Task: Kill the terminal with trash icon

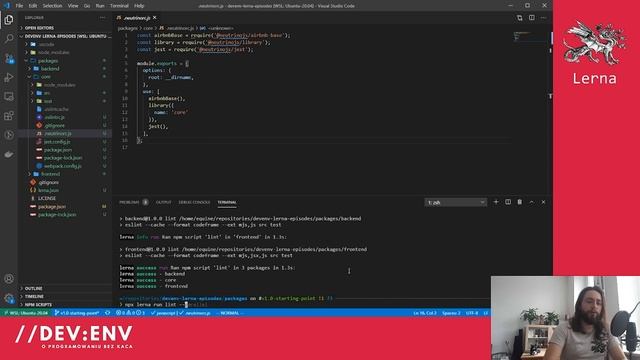Action: (520, 202)
